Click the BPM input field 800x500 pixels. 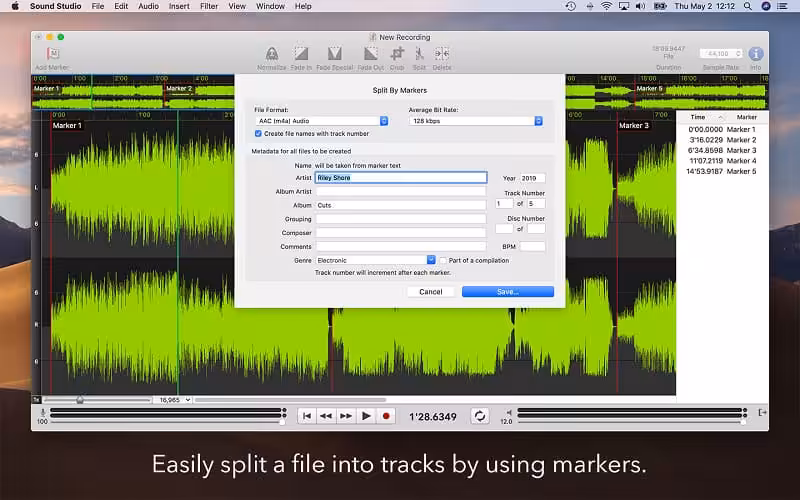pyautogui.click(x=533, y=246)
